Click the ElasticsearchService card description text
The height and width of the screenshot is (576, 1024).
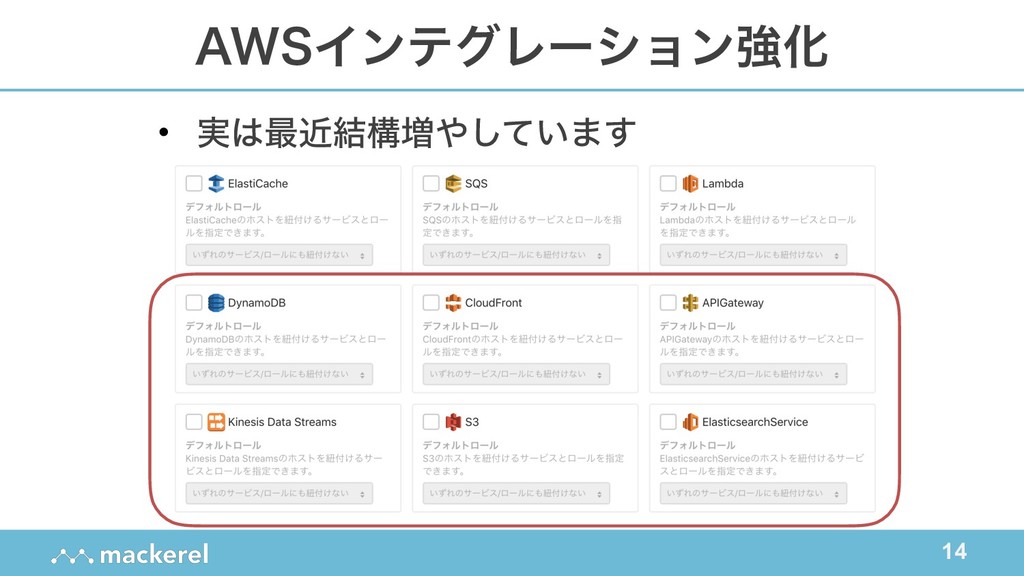coord(761,465)
